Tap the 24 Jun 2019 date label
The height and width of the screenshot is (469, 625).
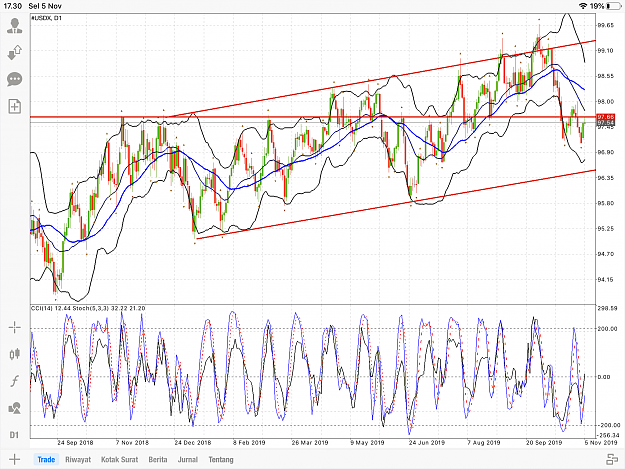[427, 443]
